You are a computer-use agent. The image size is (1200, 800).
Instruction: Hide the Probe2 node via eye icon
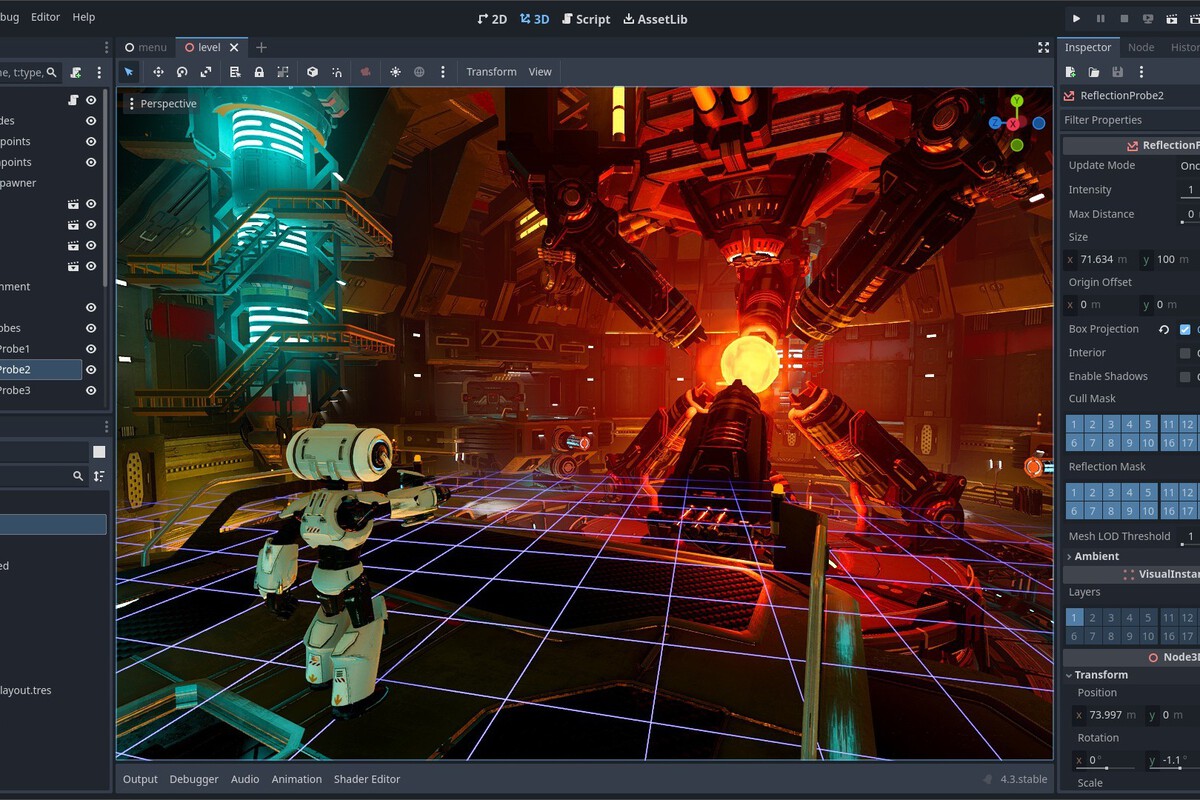pos(91,370)
